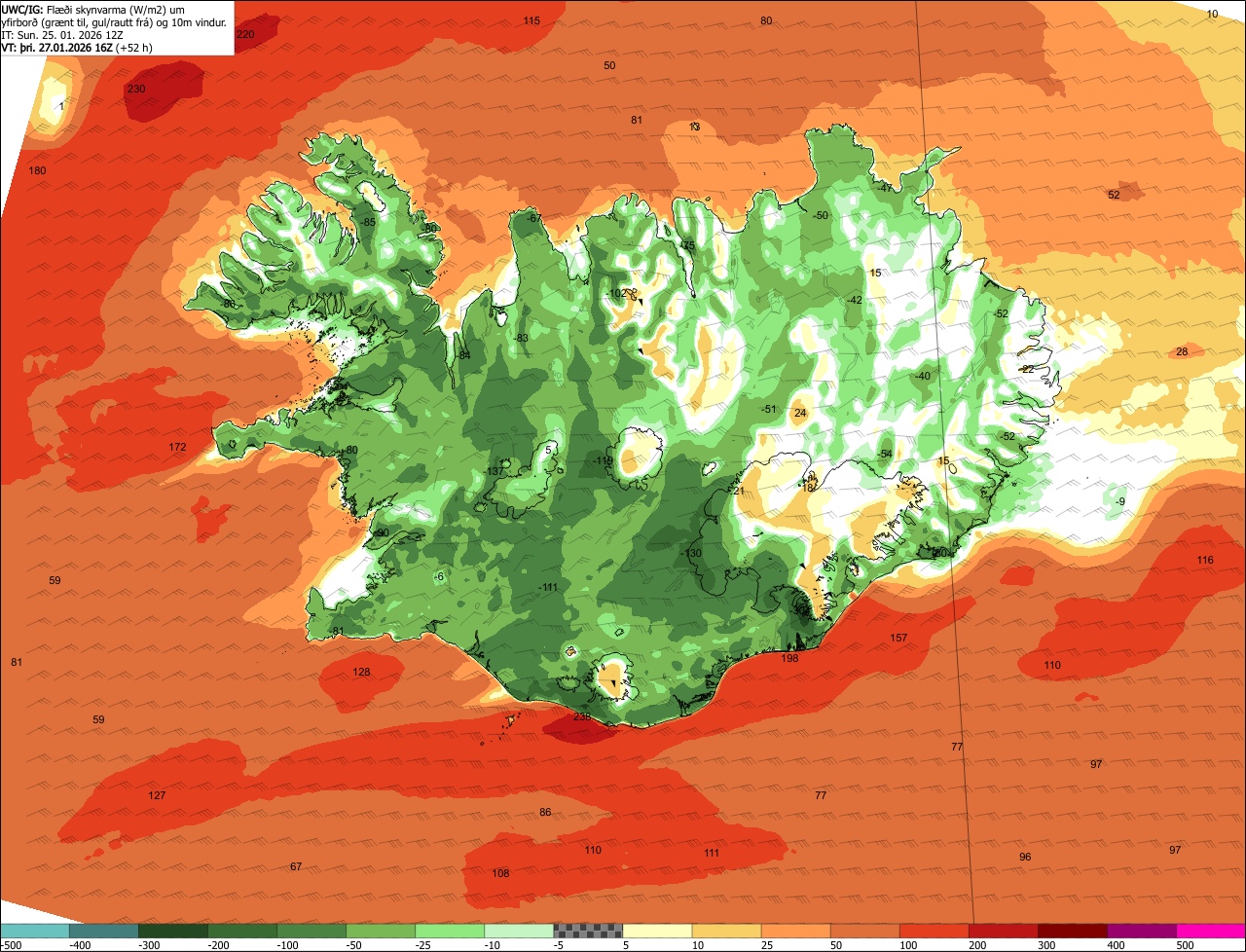Click the -111 value in south Iceland
Screen dimensions: 1246x952
click(x=548, y=587)
